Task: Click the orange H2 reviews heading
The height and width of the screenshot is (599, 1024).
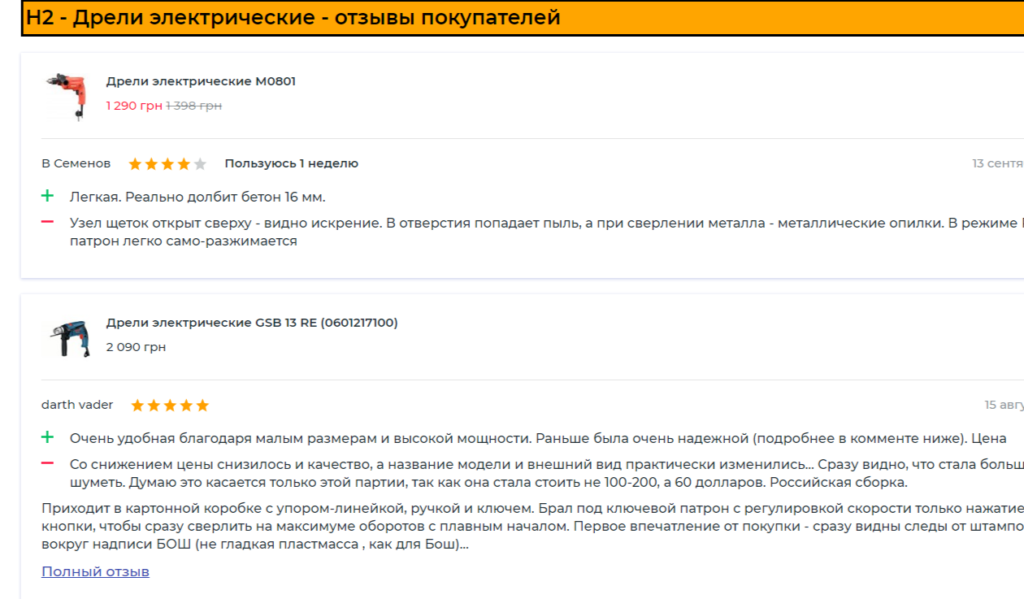Action: [x=293, y=18]
